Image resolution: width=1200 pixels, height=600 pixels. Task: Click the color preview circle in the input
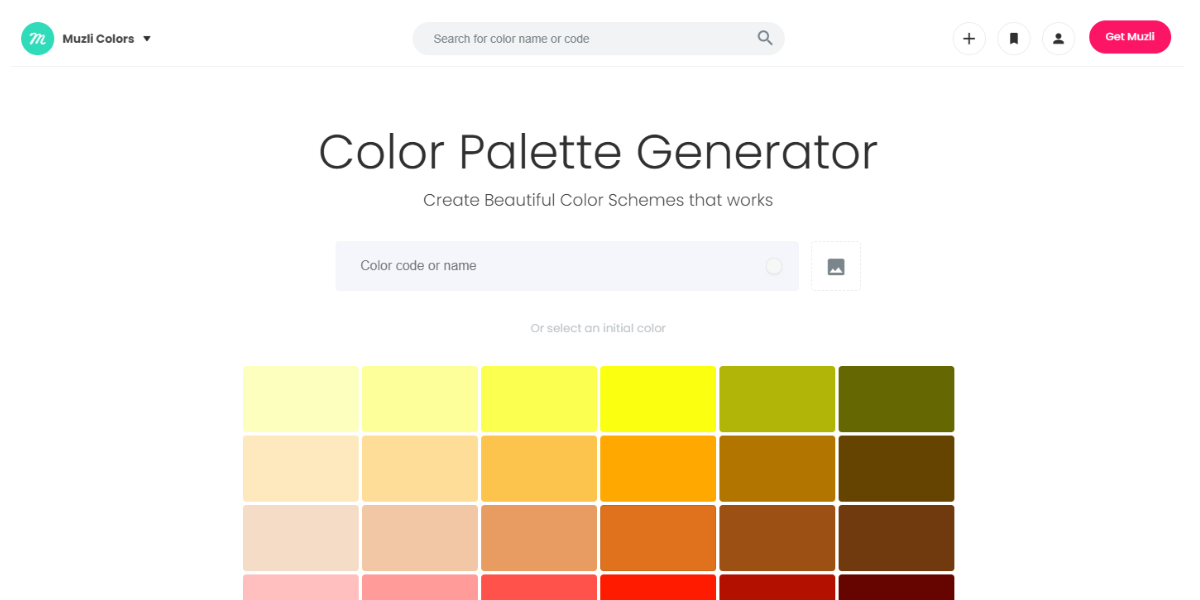(x=775, y=266)
